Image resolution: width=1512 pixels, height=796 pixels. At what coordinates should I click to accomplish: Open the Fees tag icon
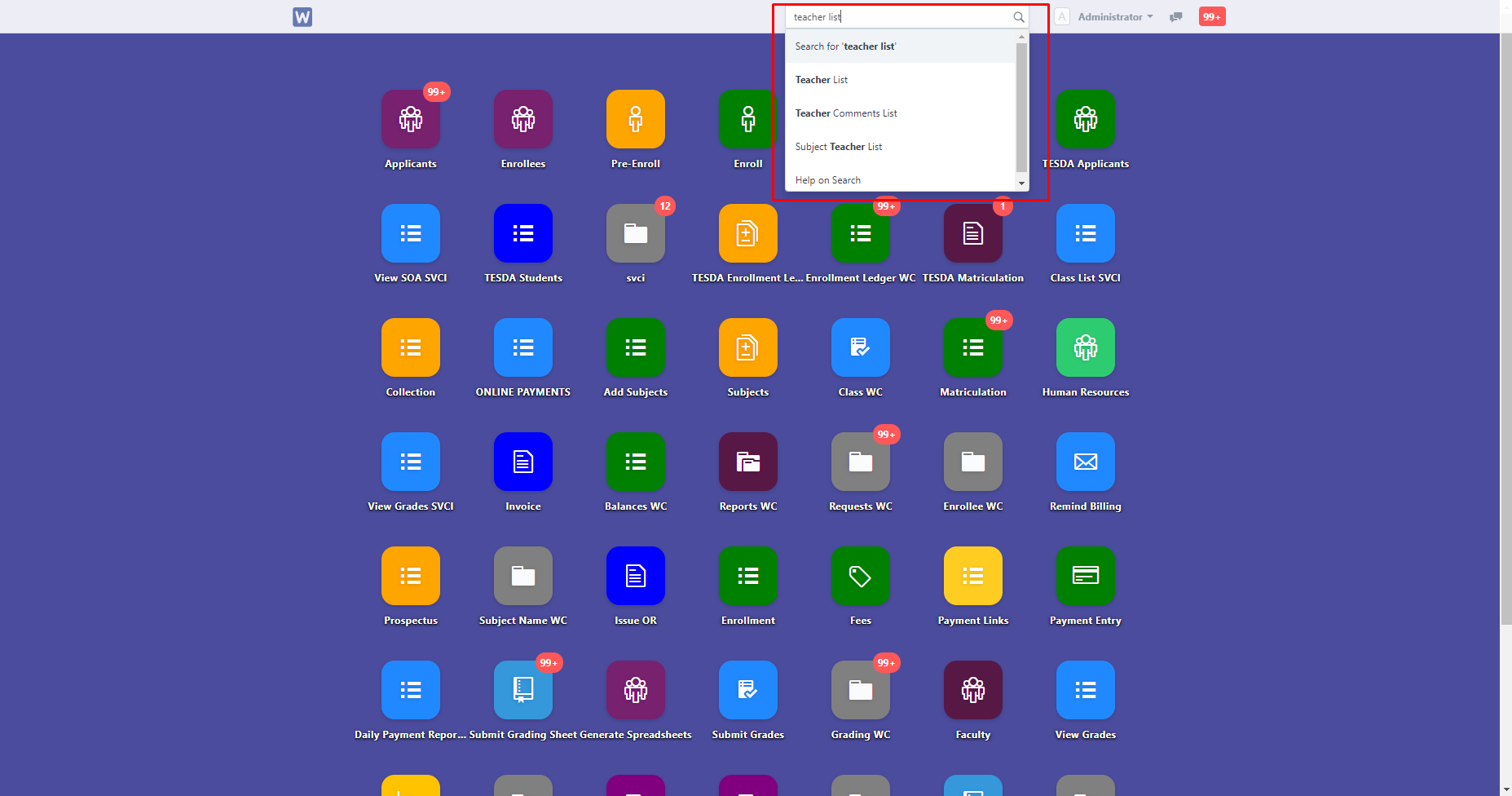[861, 576]
